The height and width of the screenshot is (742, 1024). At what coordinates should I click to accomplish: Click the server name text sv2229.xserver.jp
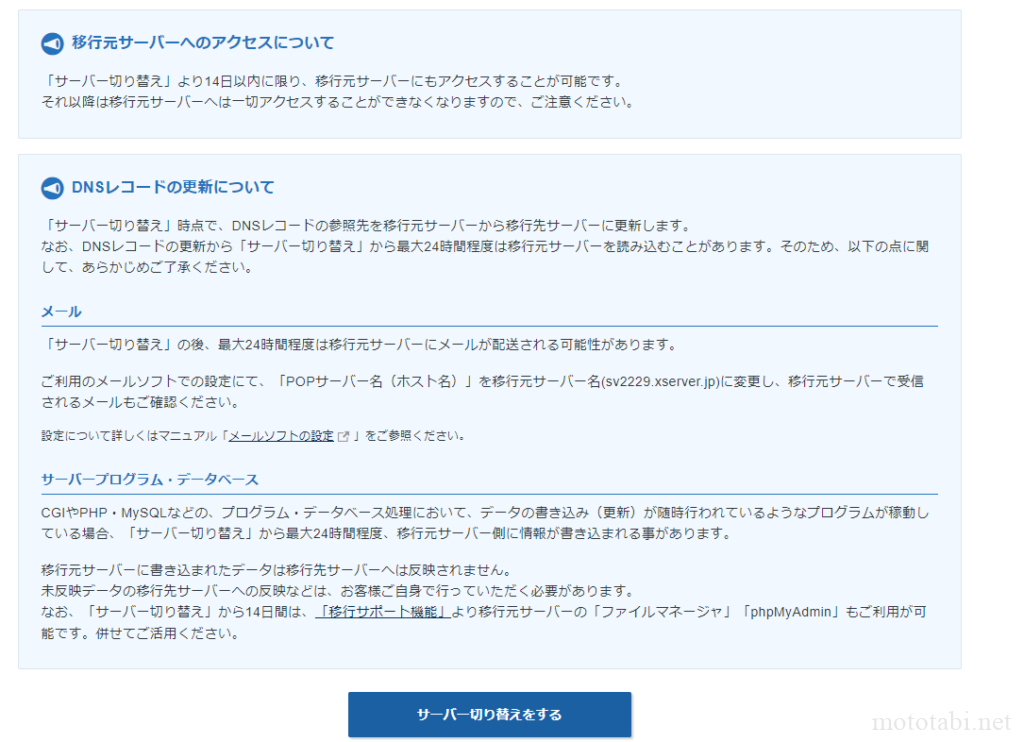[x=660, y=381]
